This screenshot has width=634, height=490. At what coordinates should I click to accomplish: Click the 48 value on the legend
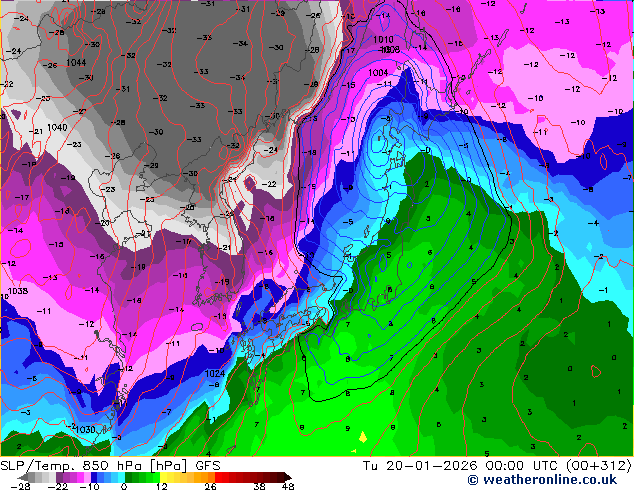point(288,486)
